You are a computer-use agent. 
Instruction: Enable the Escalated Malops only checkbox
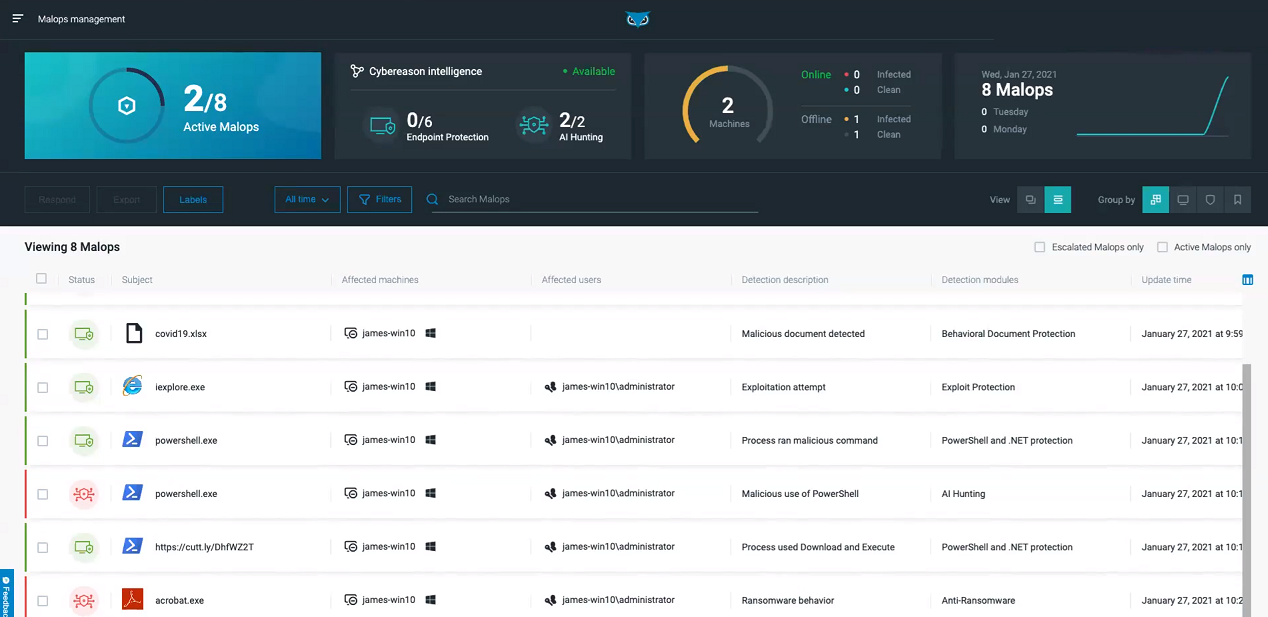coord(1040,247)
